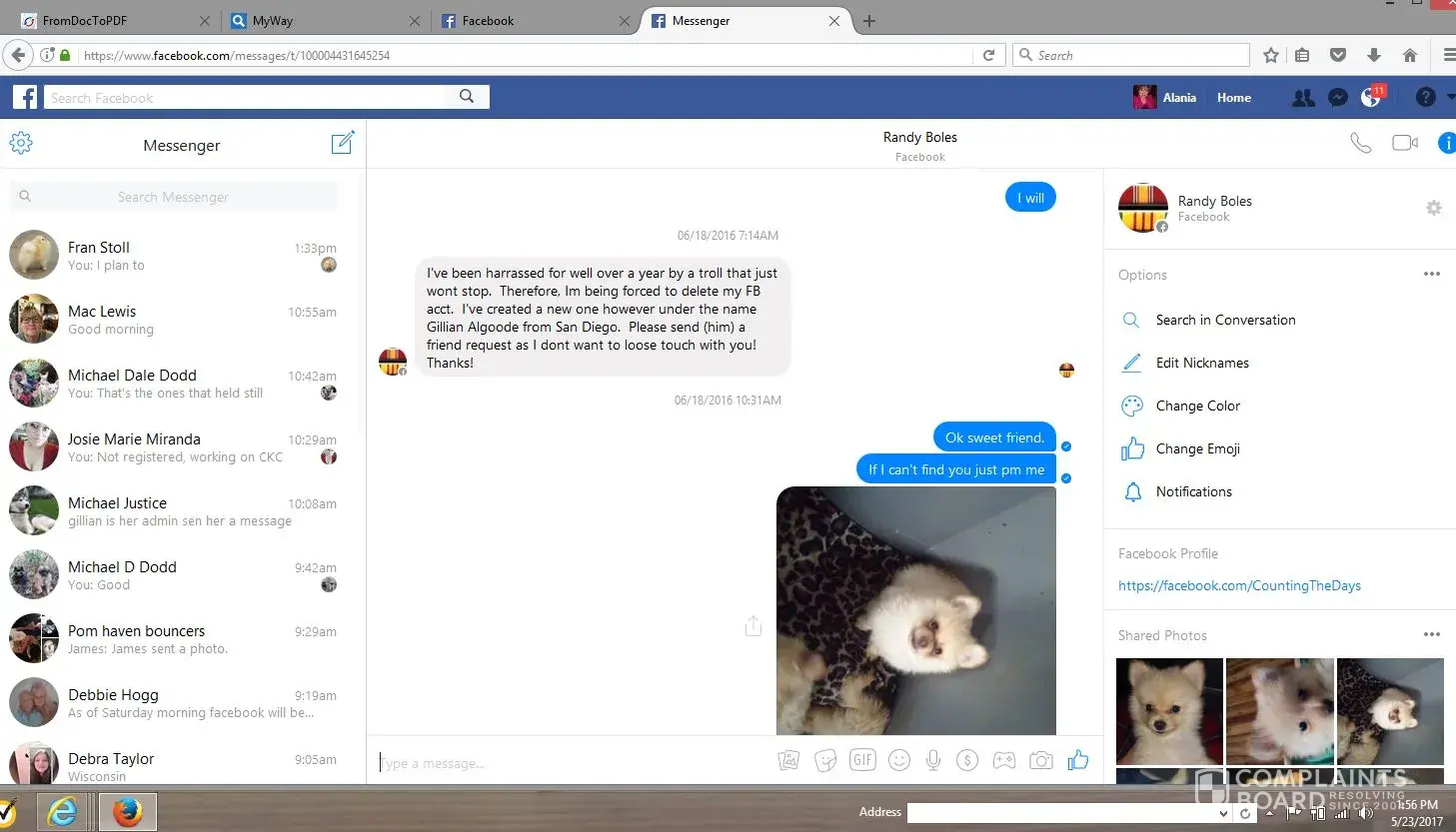Share the pomeranian photo via the forward icon
The height and width of the screenshot is (832, 1456).
[753, 626]
